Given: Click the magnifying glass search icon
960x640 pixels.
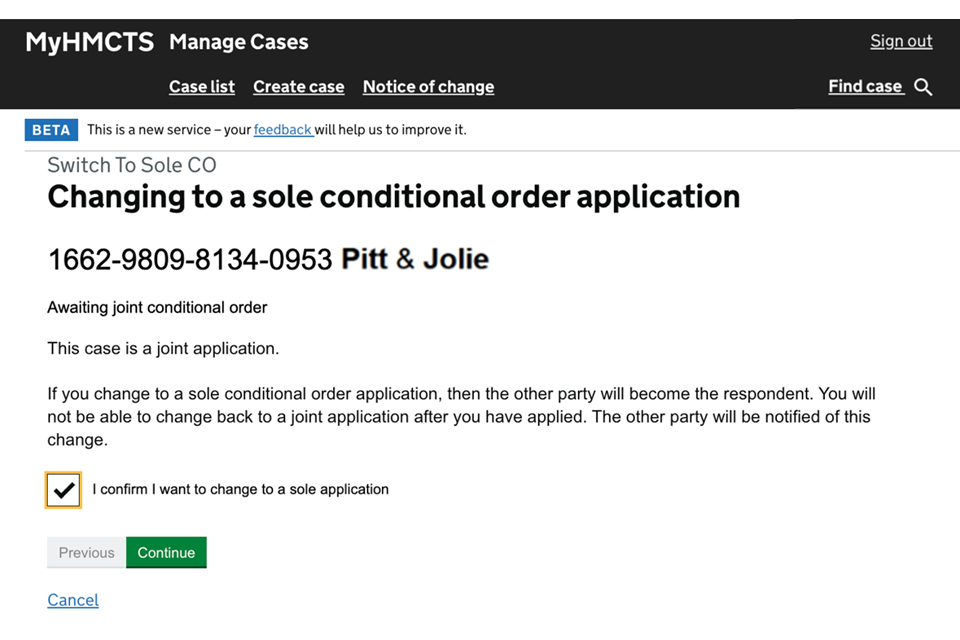Looking at the screenshot, I should pos(923,87).
